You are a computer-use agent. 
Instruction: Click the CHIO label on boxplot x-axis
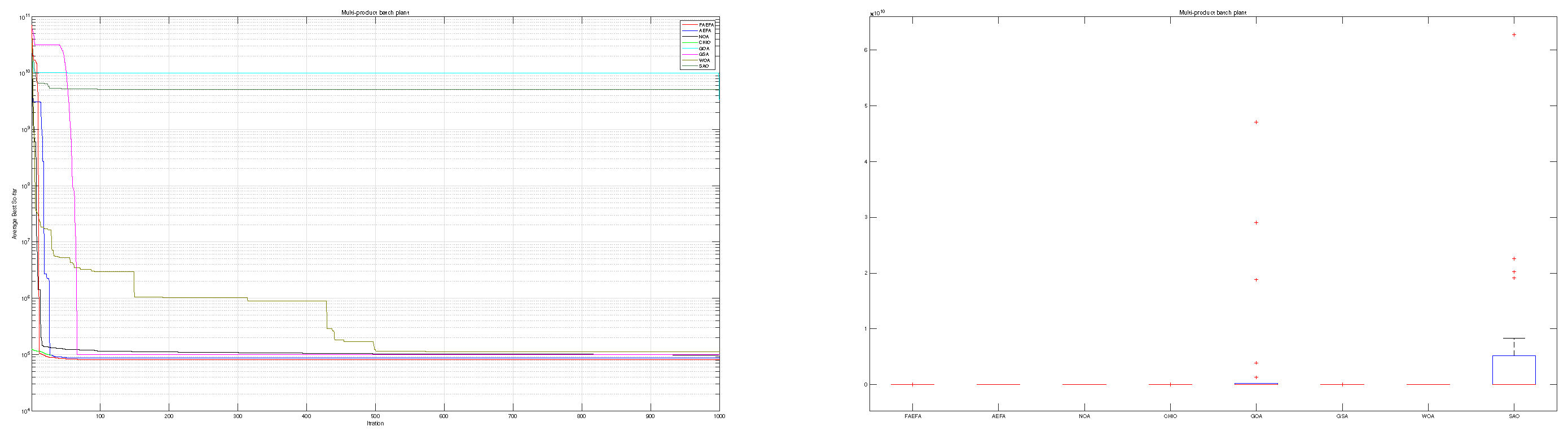click(x=1170, y=416)
